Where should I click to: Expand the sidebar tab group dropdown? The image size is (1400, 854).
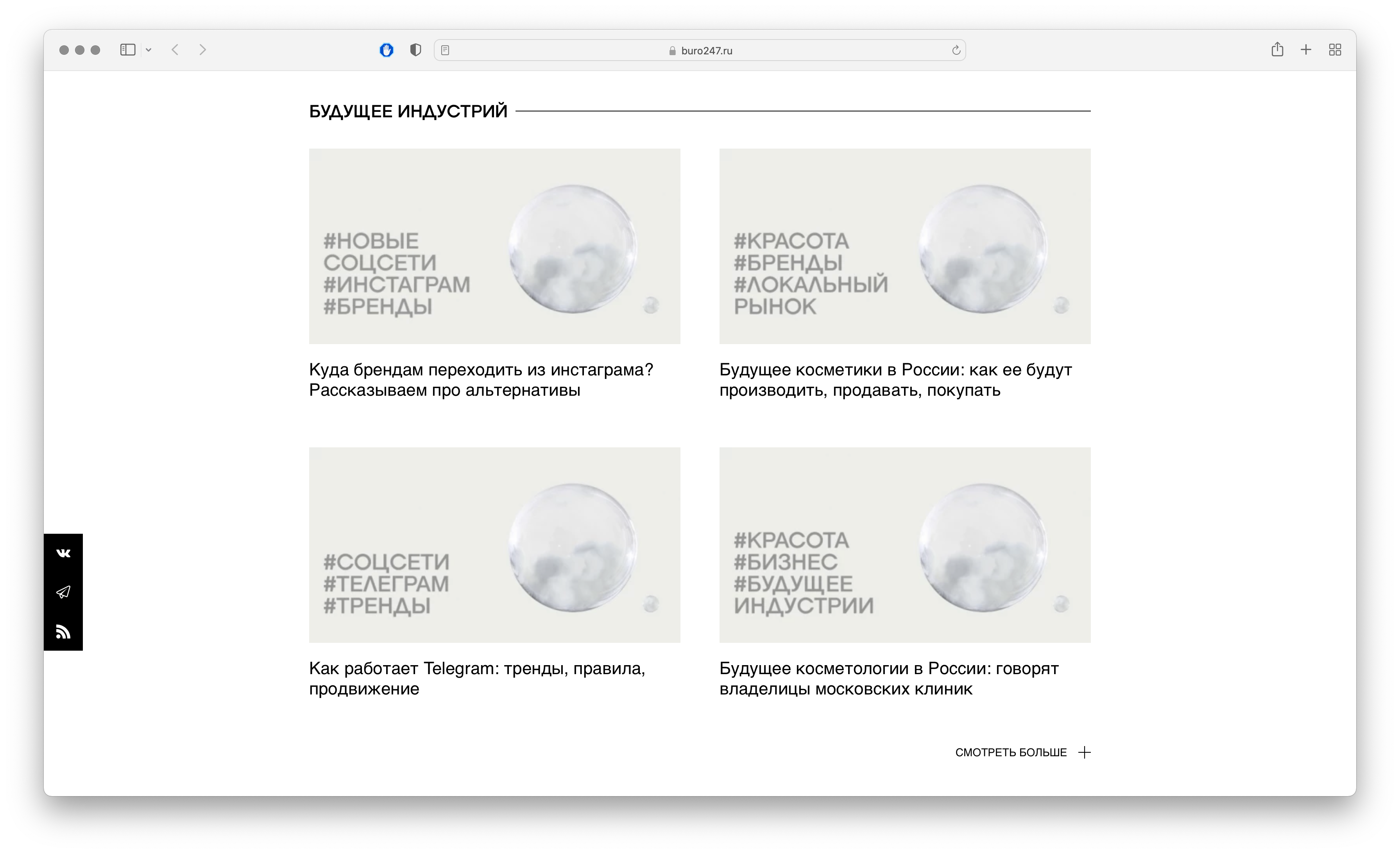point(148,50)
